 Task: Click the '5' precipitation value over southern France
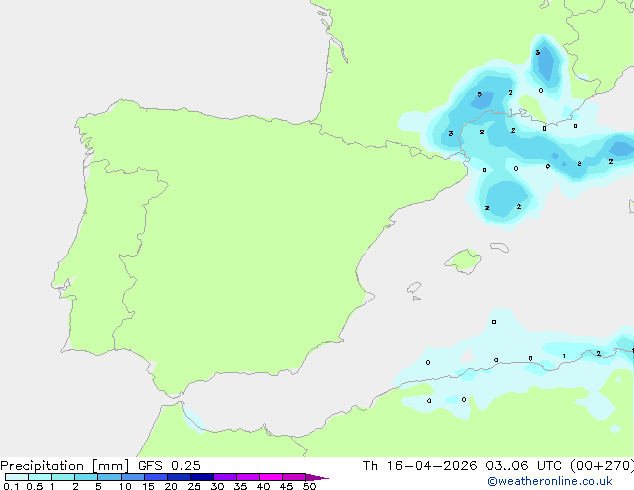[480, 94]
